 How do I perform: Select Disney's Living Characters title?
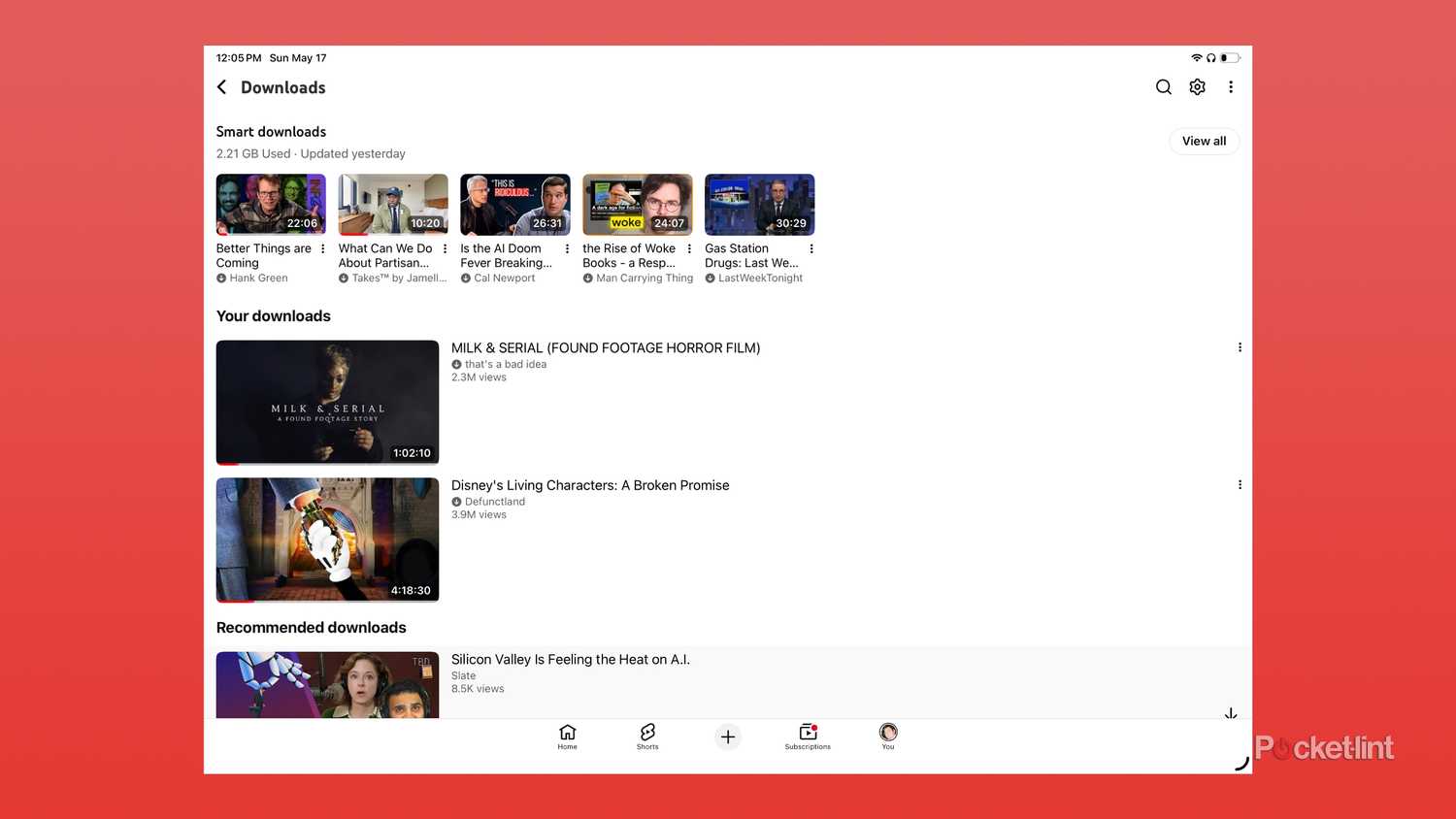point(590,485)
